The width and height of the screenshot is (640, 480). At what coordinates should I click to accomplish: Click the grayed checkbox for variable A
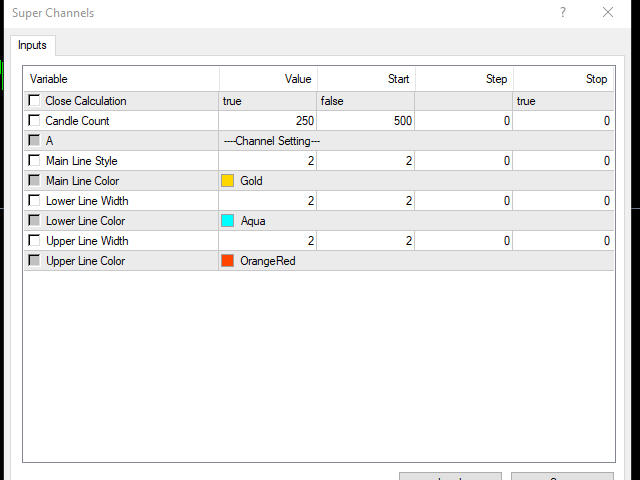coord(34,140)
